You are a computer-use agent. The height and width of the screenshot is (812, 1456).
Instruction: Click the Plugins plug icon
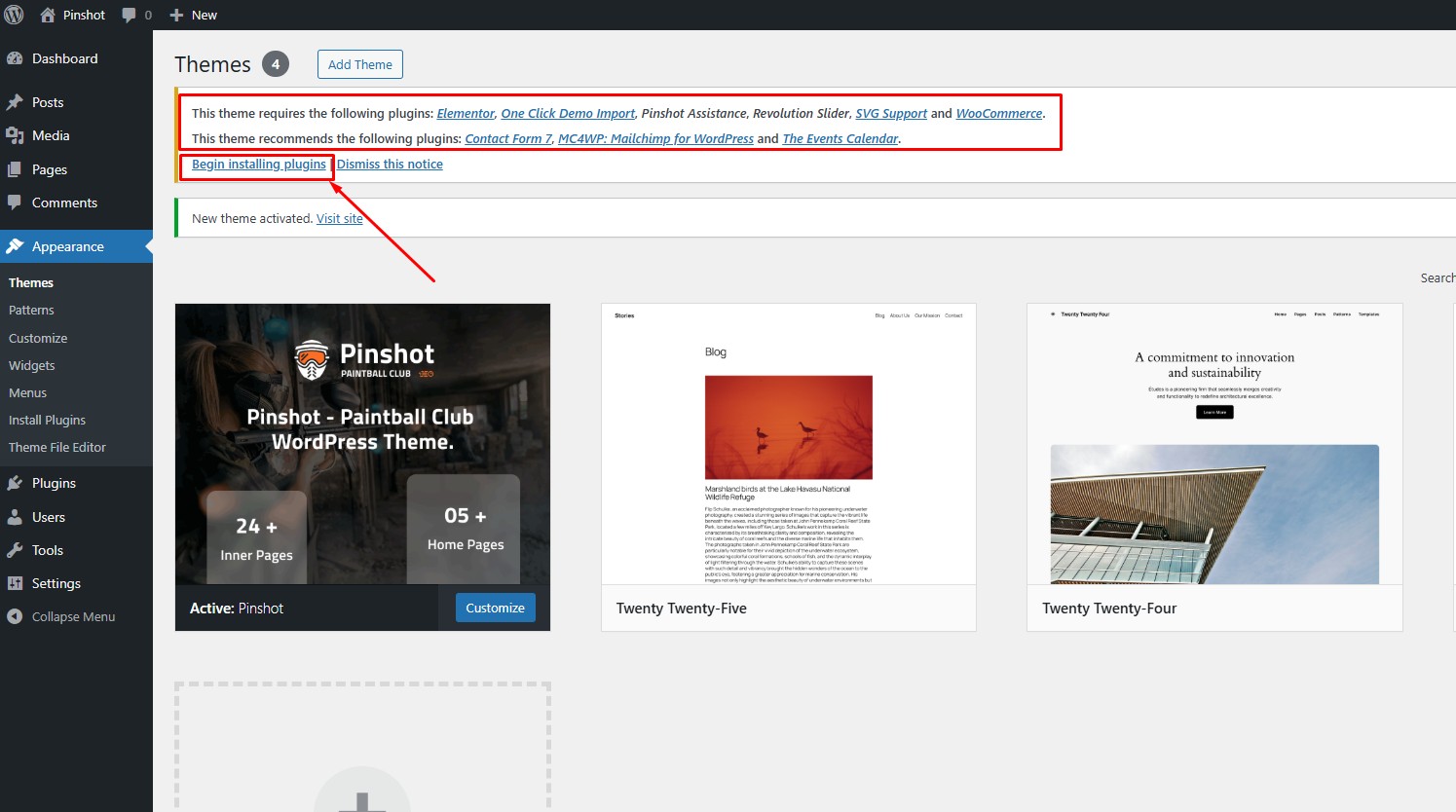[15, 483]
